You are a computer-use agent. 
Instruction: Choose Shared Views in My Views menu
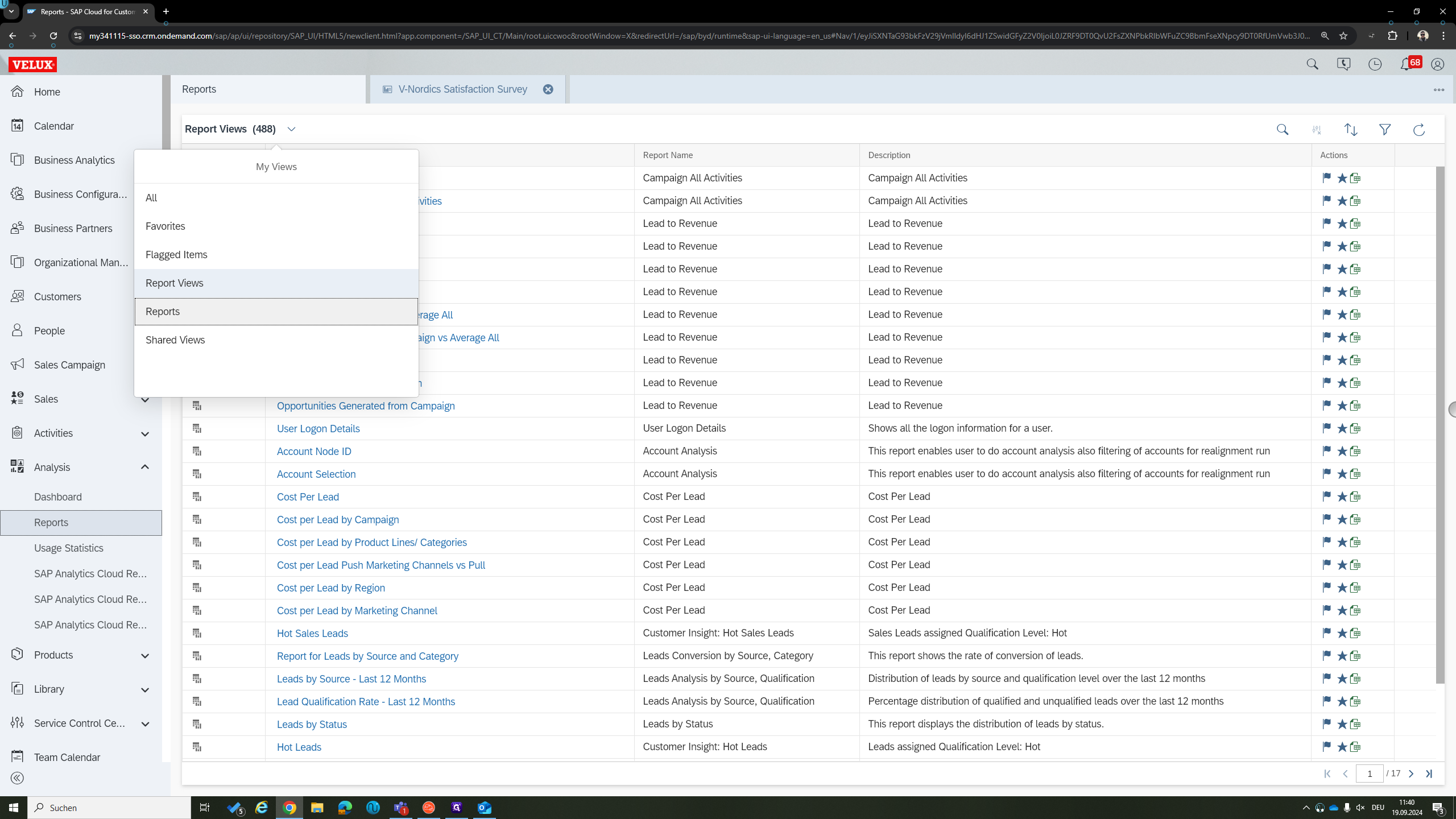tap(276, 340)
